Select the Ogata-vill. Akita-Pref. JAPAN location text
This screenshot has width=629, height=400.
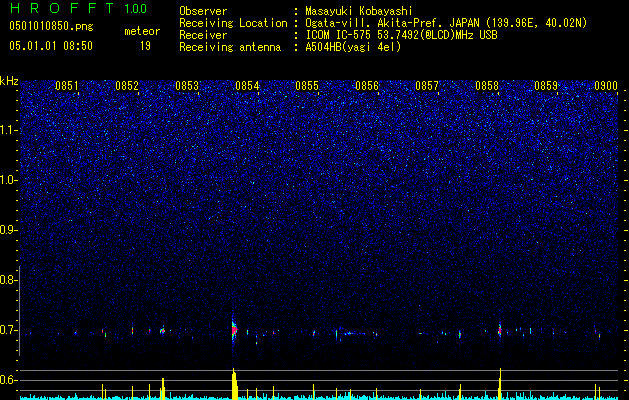[446, 23]
